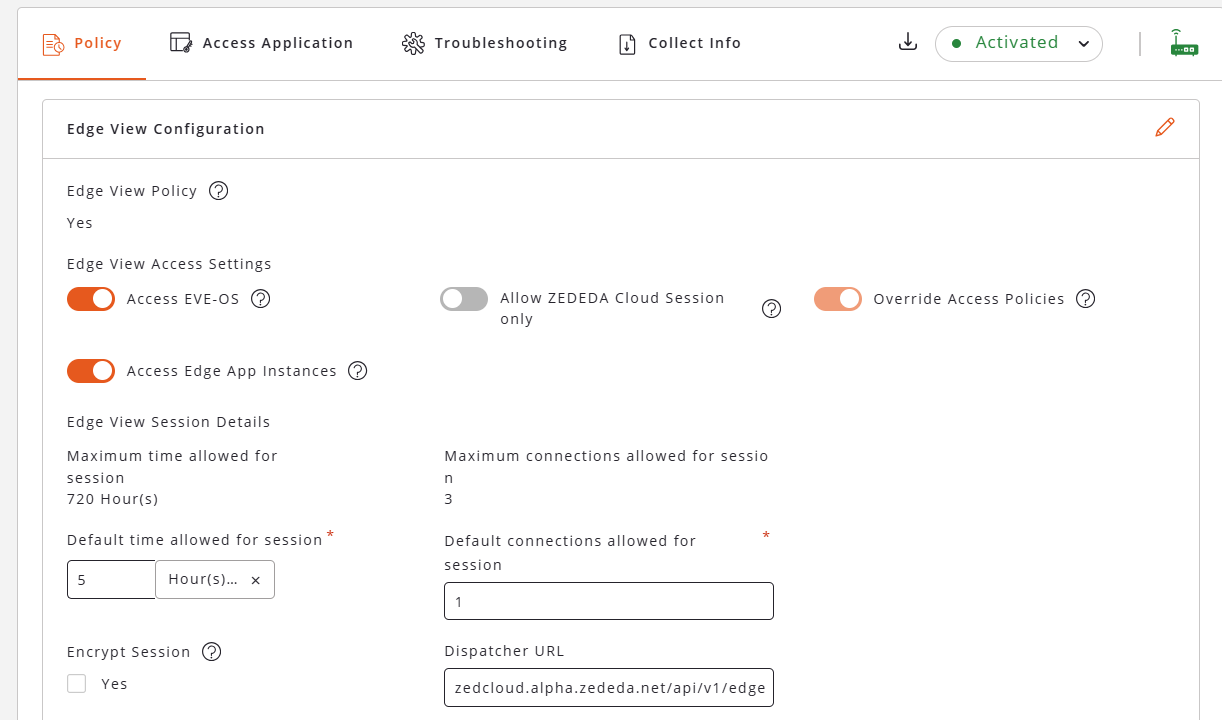Disable the Access Edge App Instances switch
Image resolution: width=1222 pixels, height=720 pixels.
[x=91, y=371]
